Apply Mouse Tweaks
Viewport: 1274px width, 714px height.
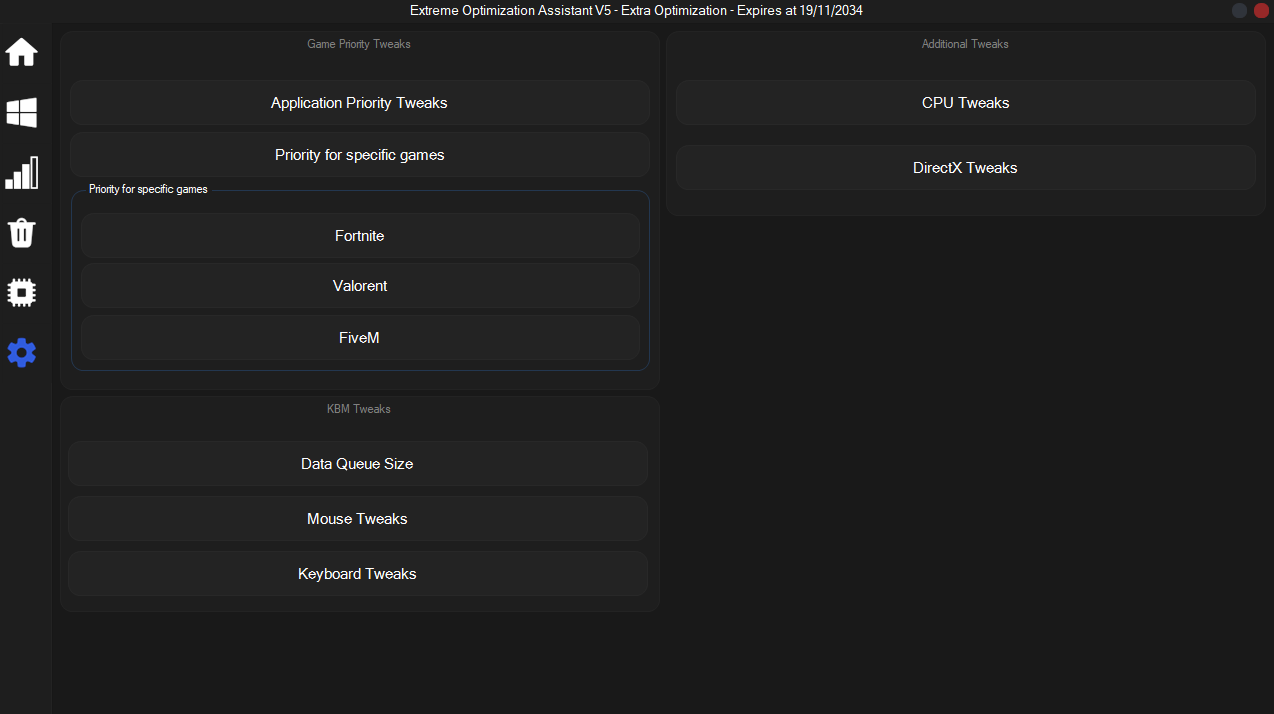click(x=357, y=519)
